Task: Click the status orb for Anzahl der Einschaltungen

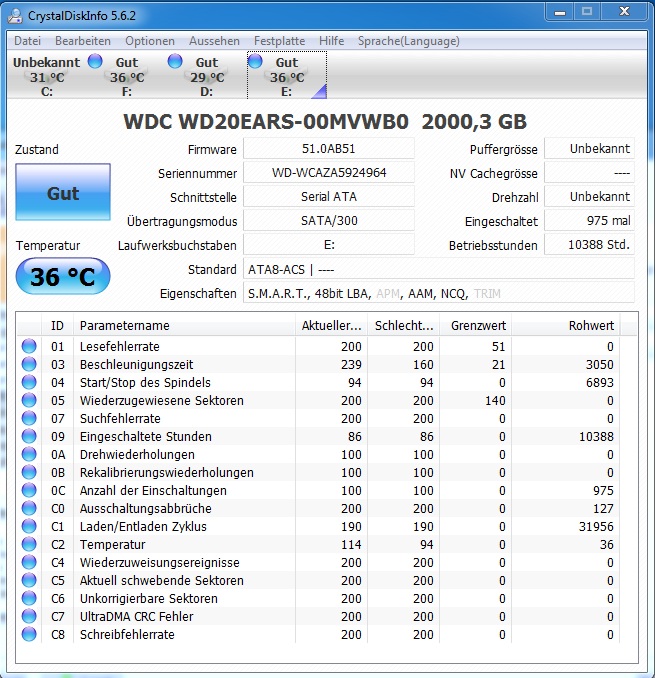Action: coord(29,490)
